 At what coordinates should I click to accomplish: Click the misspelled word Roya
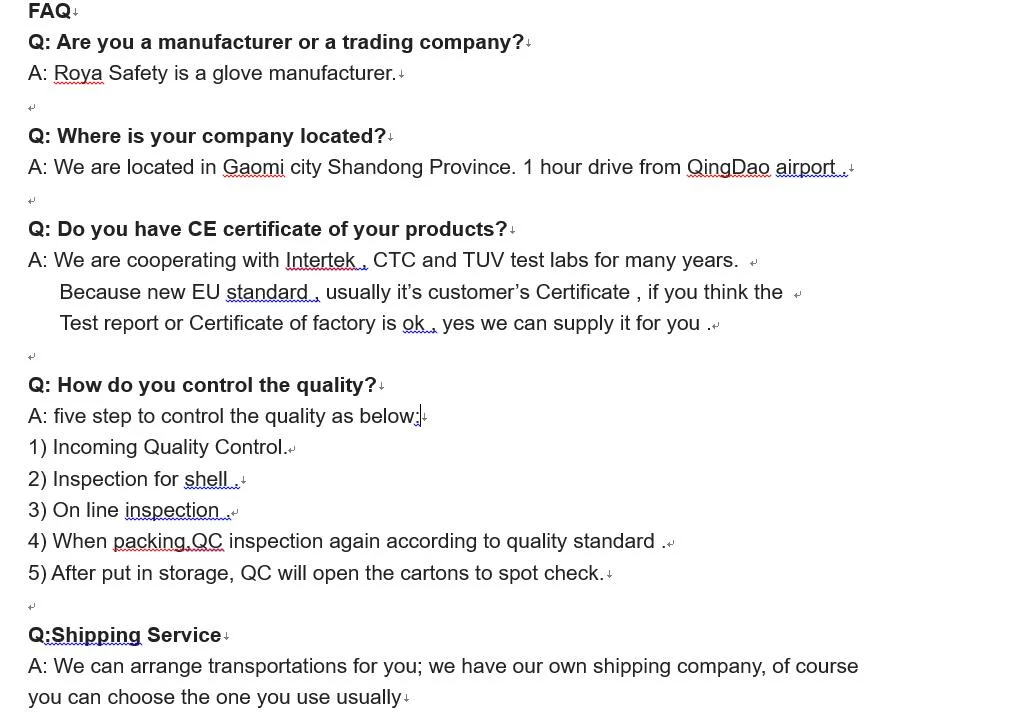click(78, 73)
